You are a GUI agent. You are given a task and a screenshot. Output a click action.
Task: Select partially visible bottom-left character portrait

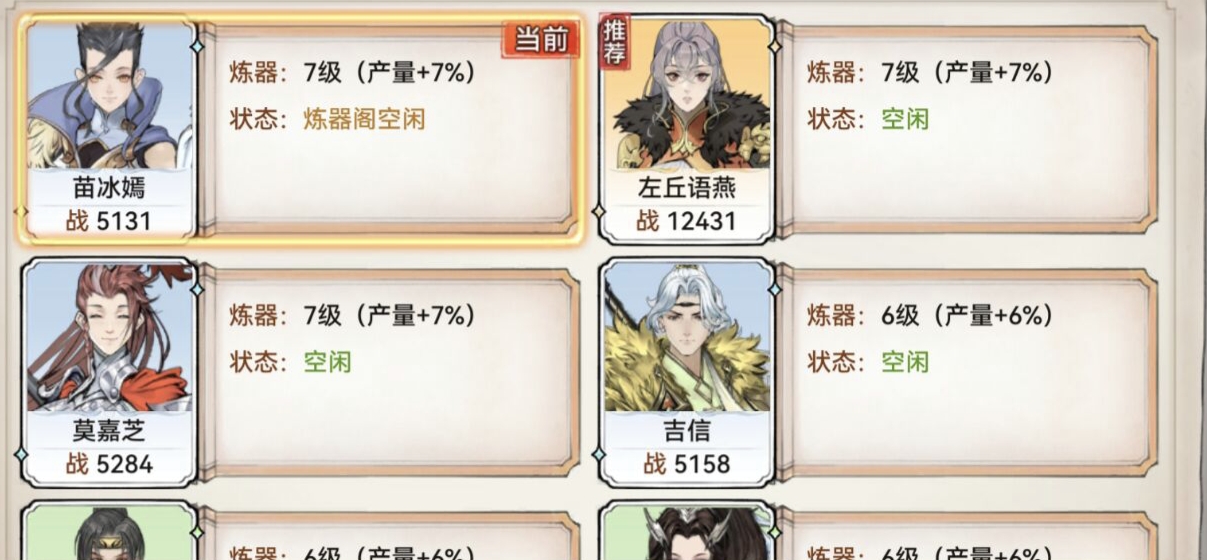[x=109, y=533]
